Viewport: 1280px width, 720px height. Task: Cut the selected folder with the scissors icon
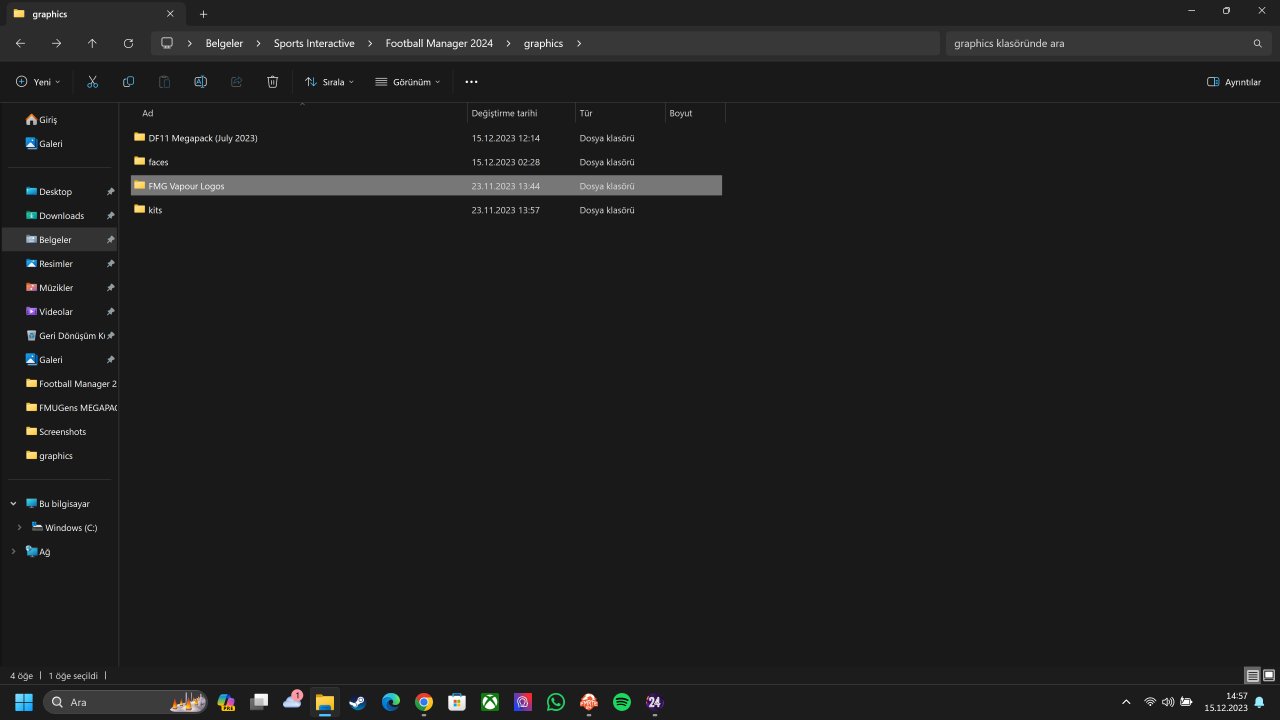coord(92,82)
